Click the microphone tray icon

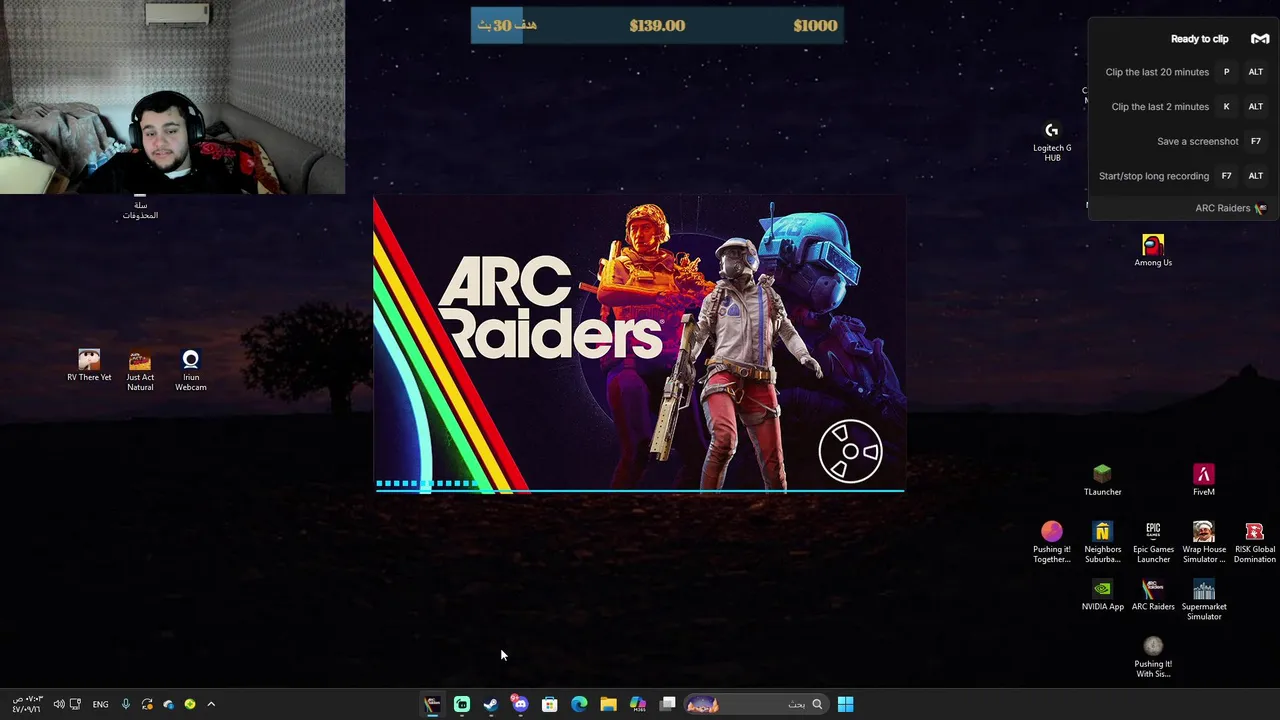[x=125, y=704]
